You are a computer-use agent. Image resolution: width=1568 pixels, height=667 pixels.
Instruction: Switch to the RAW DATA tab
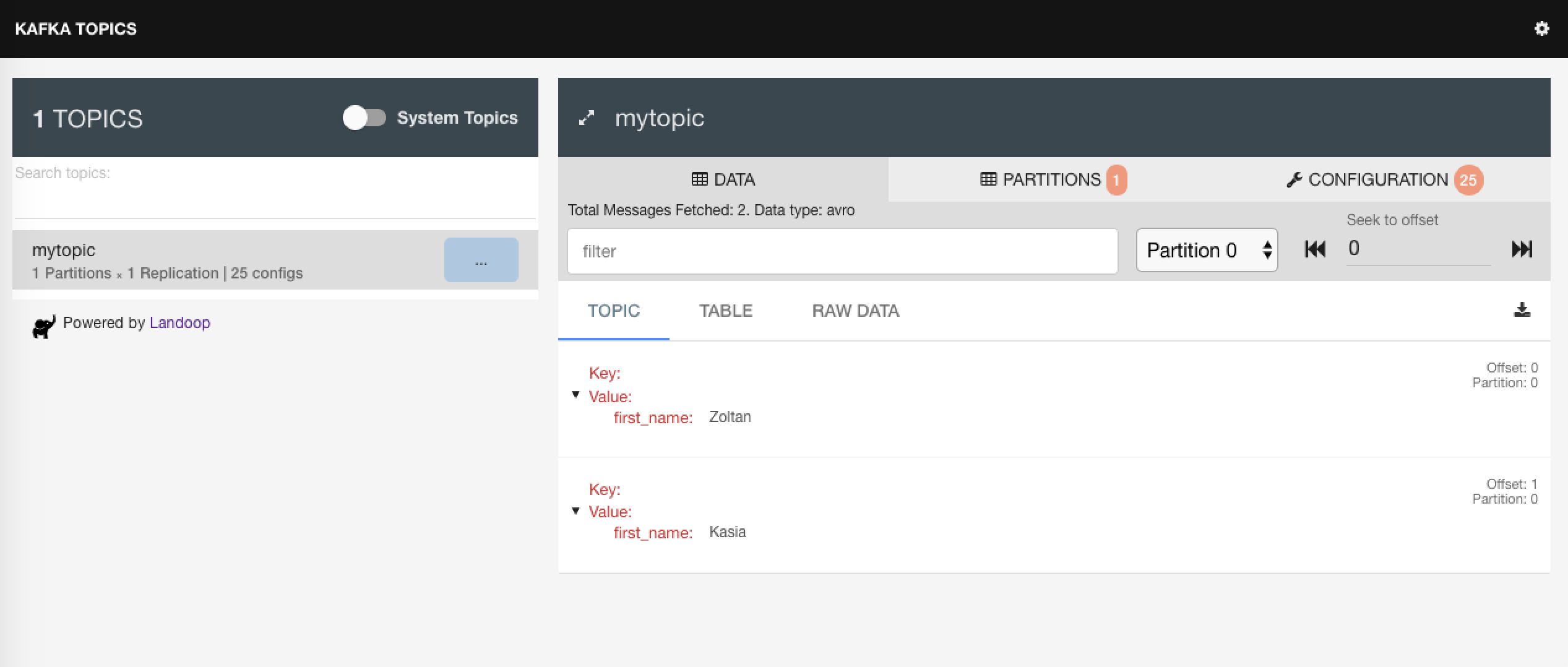point(855,311)
